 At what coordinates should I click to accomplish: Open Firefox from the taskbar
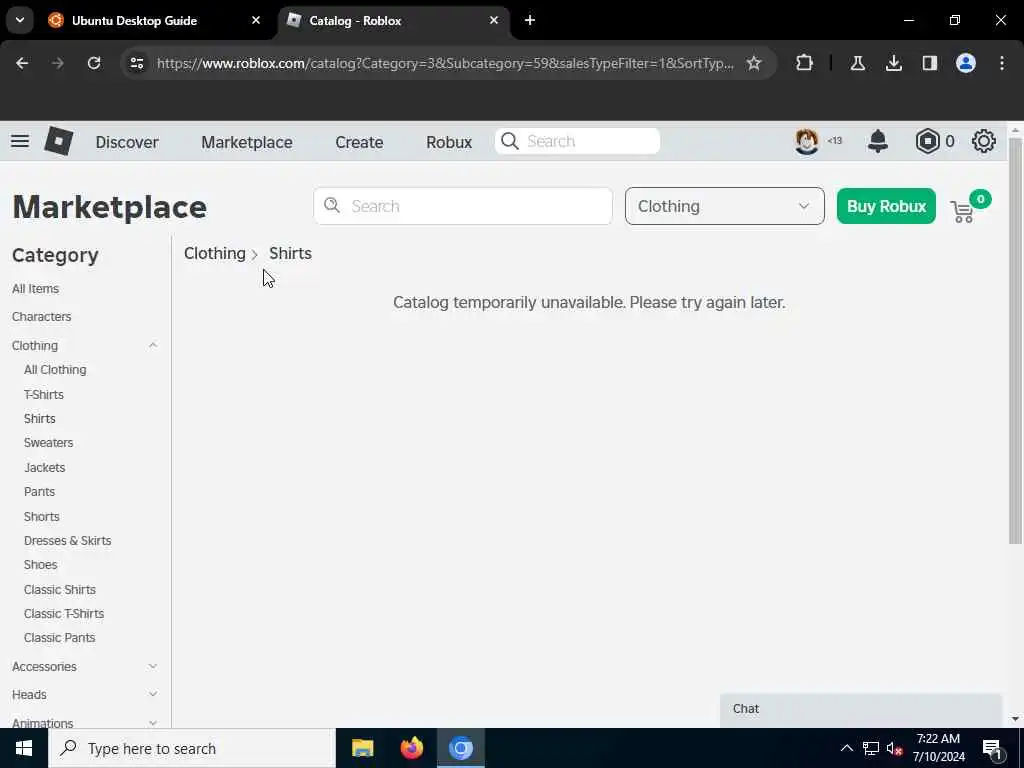[411, 748]
